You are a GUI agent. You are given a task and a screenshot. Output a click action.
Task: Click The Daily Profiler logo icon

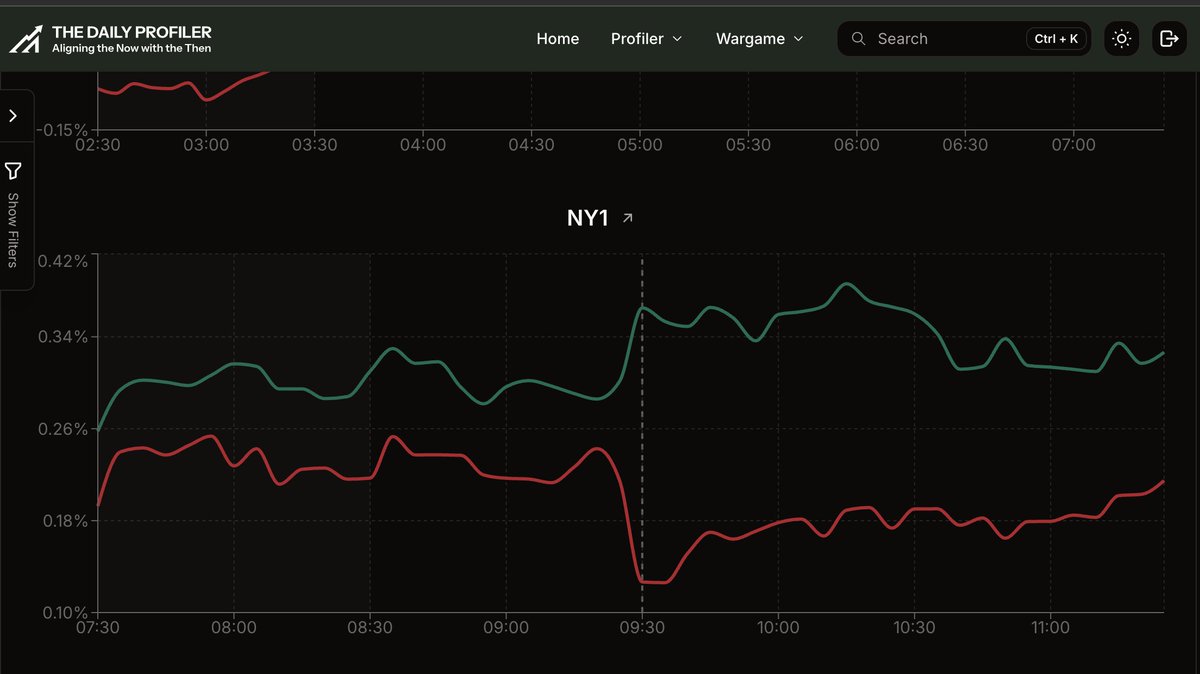[x=25, y=39]
